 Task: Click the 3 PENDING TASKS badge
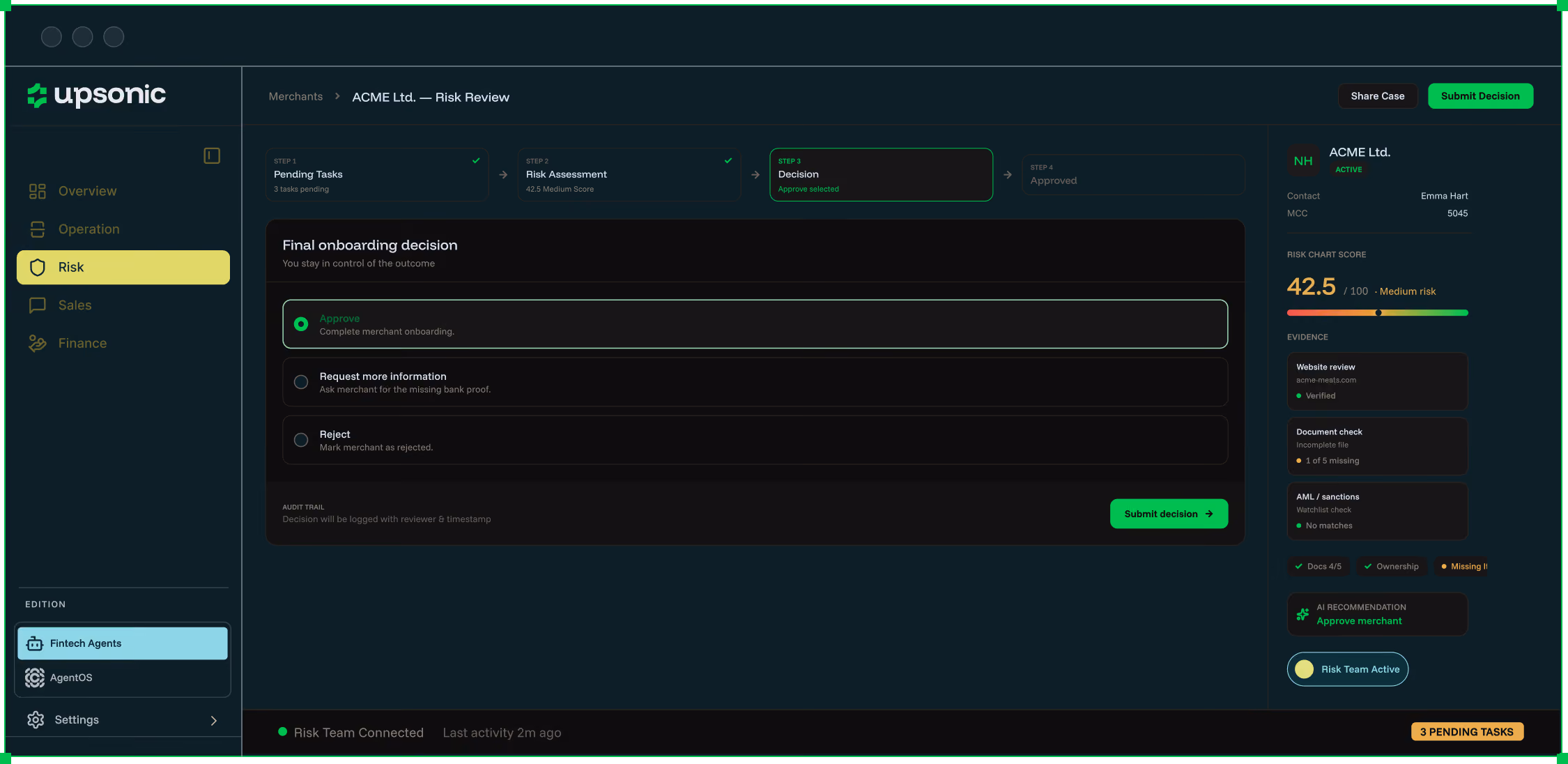click(1468, 731)
